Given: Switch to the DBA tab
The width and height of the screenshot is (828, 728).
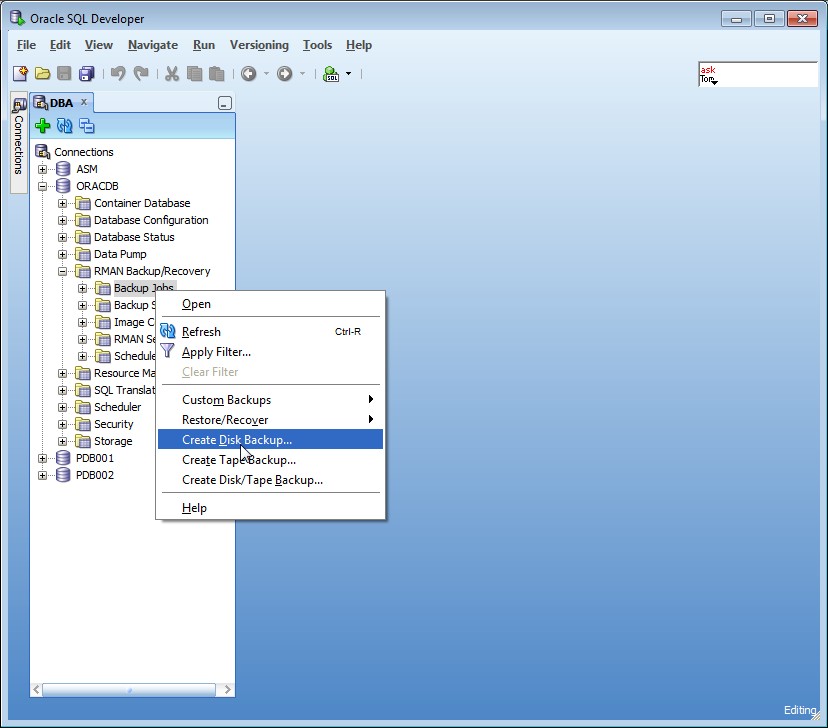Looking at the screenshot, I should (x=61, y=102).
